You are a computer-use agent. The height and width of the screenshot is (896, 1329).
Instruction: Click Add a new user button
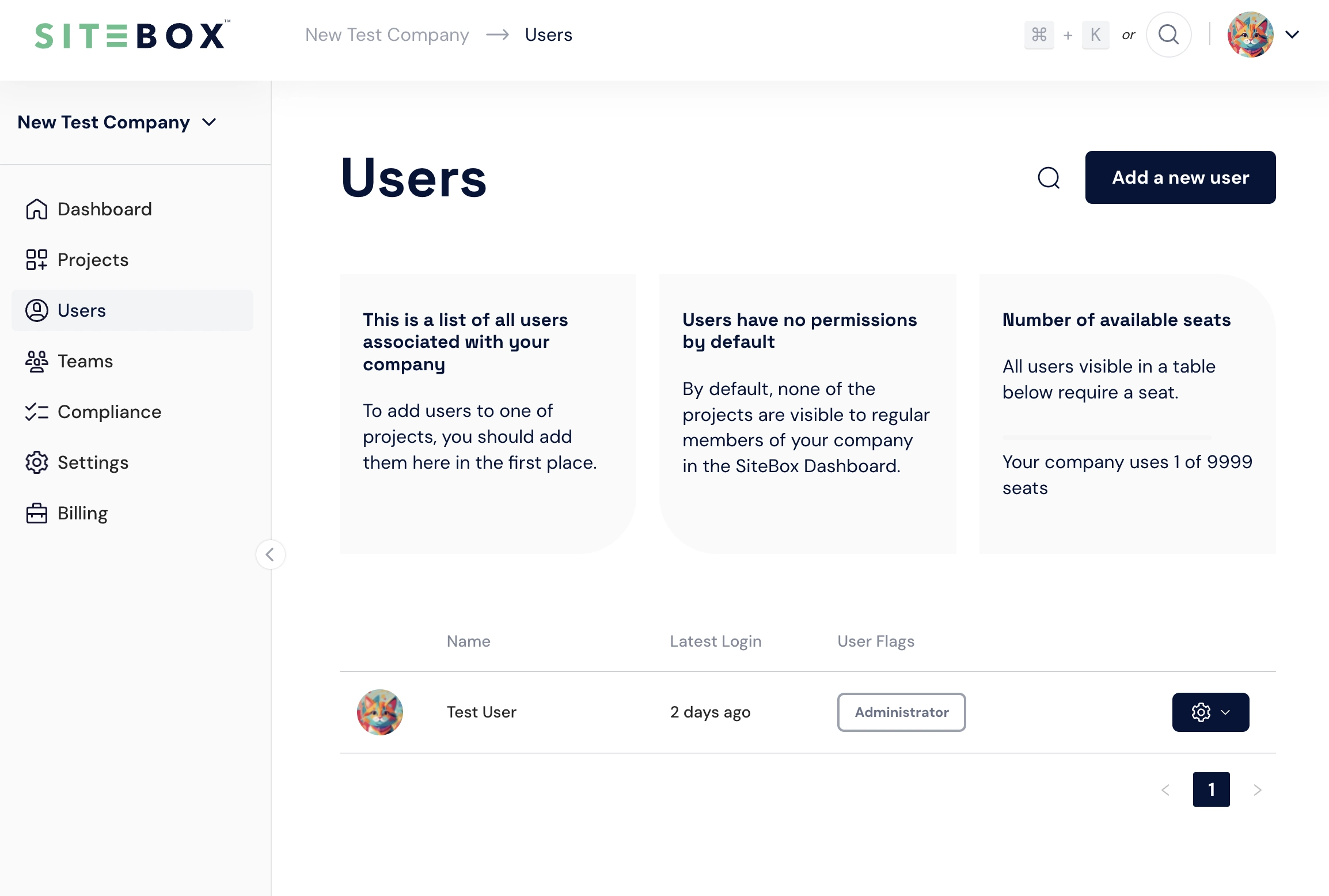tap(1181, 177)
